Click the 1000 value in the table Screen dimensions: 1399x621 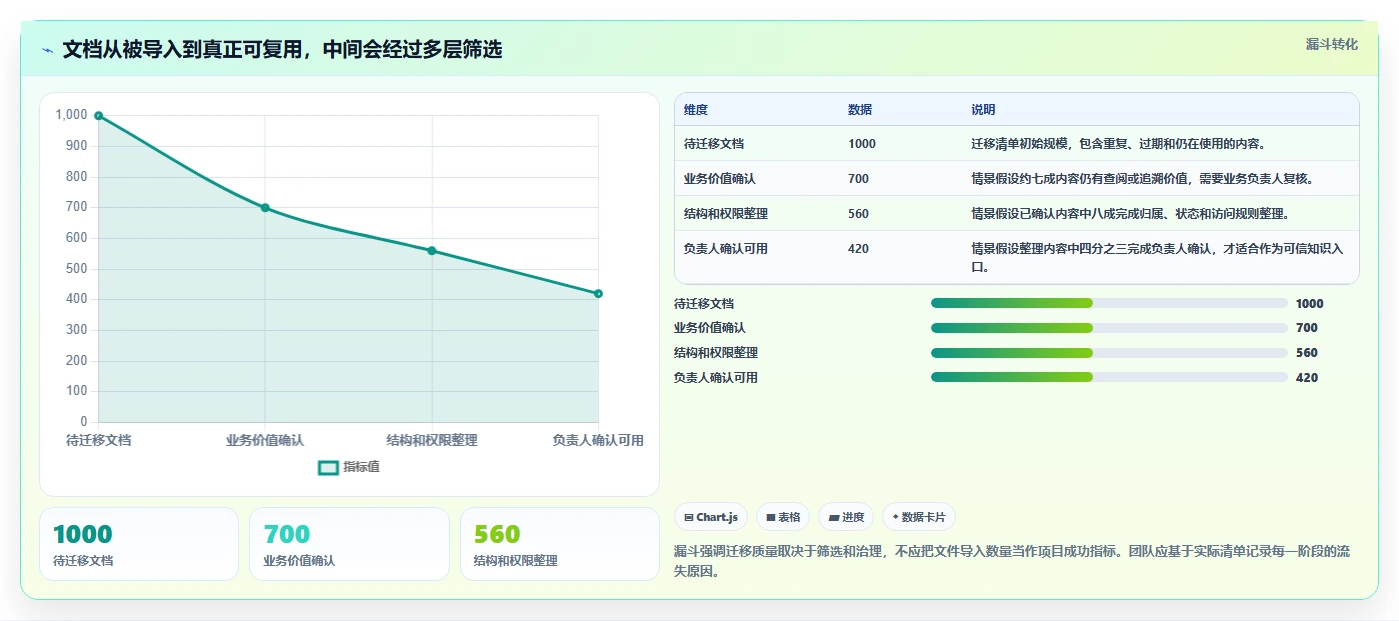(x=862, y=144)
